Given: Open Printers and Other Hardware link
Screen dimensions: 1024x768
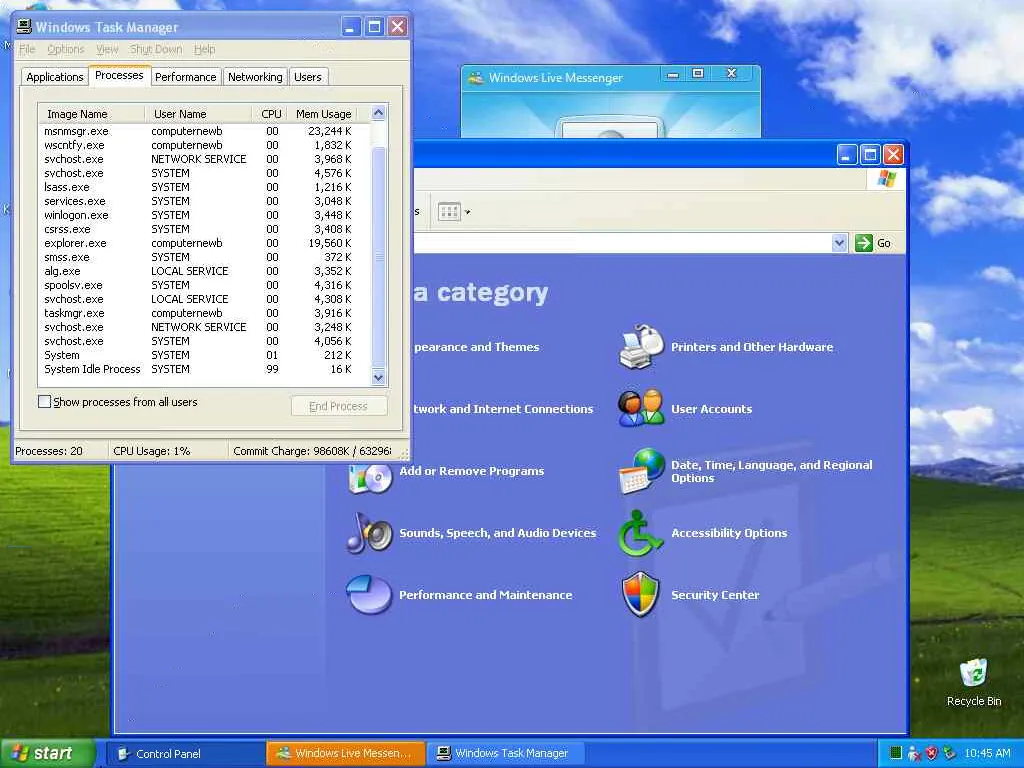Looking at the screenshot, I should (752, 347).
